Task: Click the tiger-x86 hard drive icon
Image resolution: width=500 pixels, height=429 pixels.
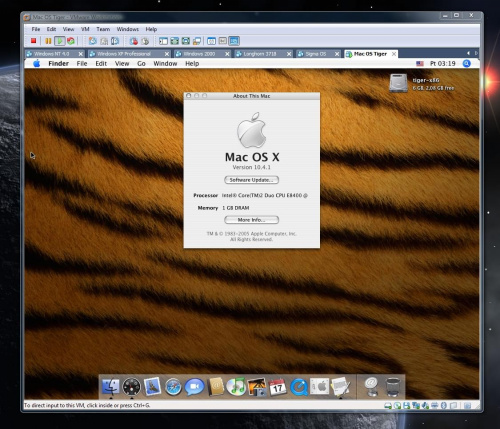Action: pyautogui.click(x=398, y=83)
